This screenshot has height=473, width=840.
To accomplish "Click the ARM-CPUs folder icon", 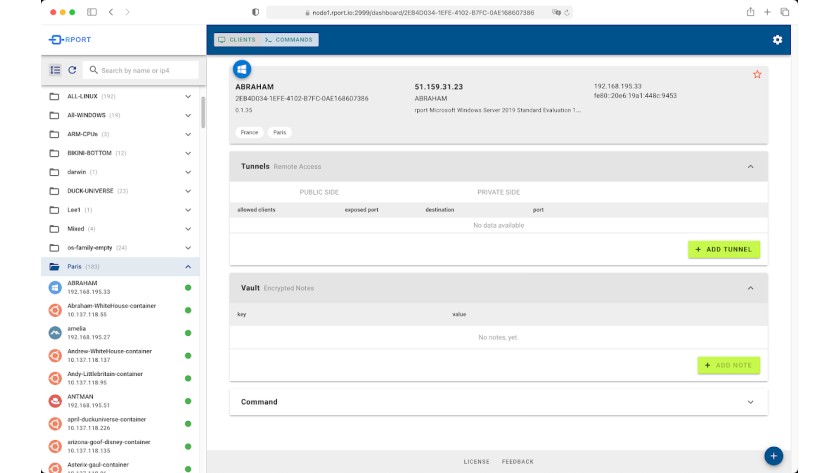I will pos(54,134).
